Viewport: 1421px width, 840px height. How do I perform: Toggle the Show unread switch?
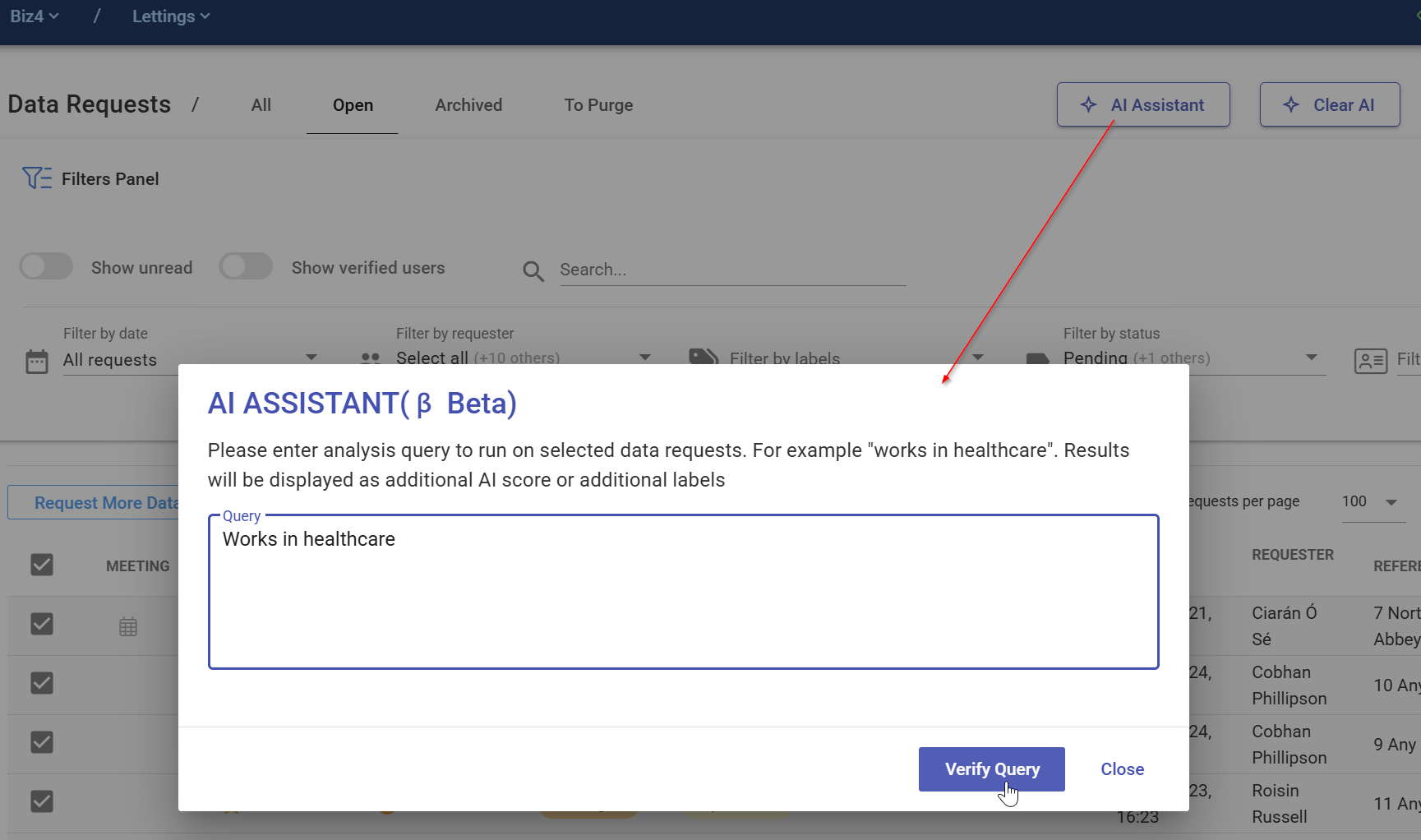click(47, 267)
